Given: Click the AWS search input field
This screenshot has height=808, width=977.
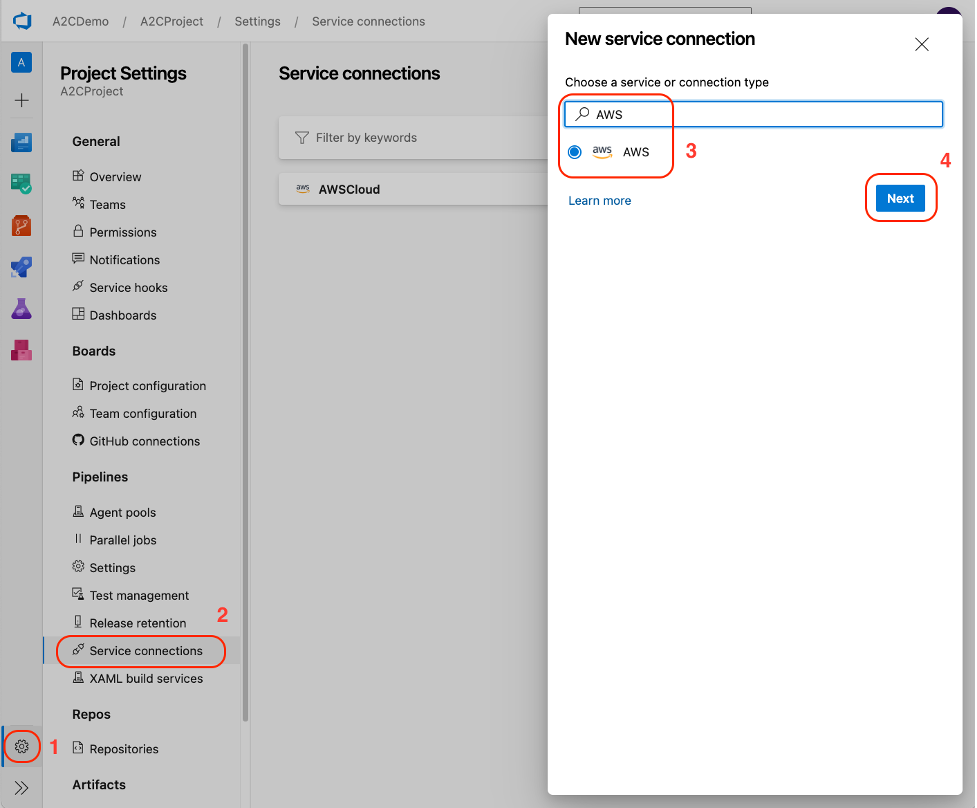Looking at the screenshot, I should click(752, 113).
